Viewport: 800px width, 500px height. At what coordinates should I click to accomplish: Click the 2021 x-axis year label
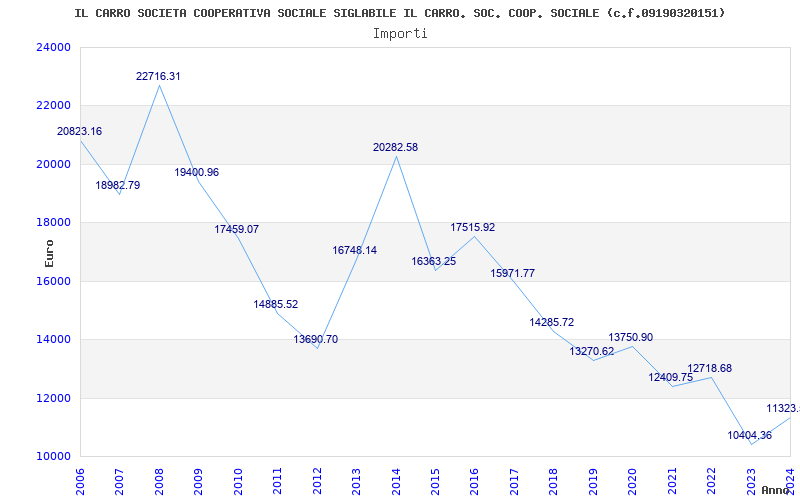(x=672, y=481)
